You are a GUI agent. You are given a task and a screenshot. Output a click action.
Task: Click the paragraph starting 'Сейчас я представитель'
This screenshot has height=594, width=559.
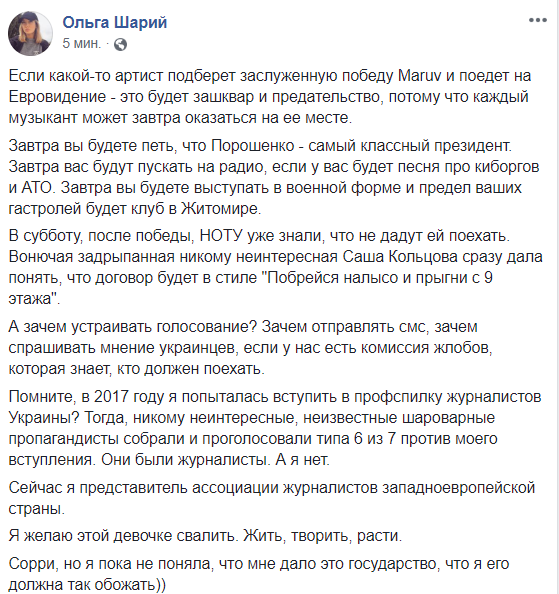click(272, 498)
